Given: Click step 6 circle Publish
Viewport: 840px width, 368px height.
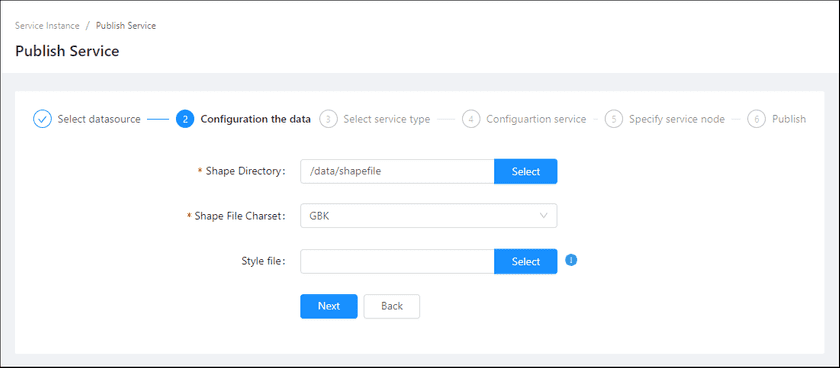Looking at the screenshot, I should coord(756,119).
